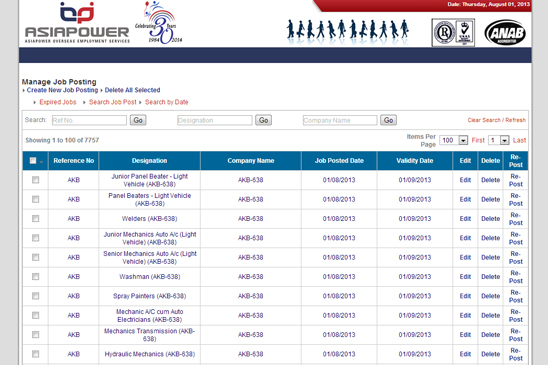548x365 pixels.
Task: Focus the Designation search field
Action: click(x=215, y=120)
